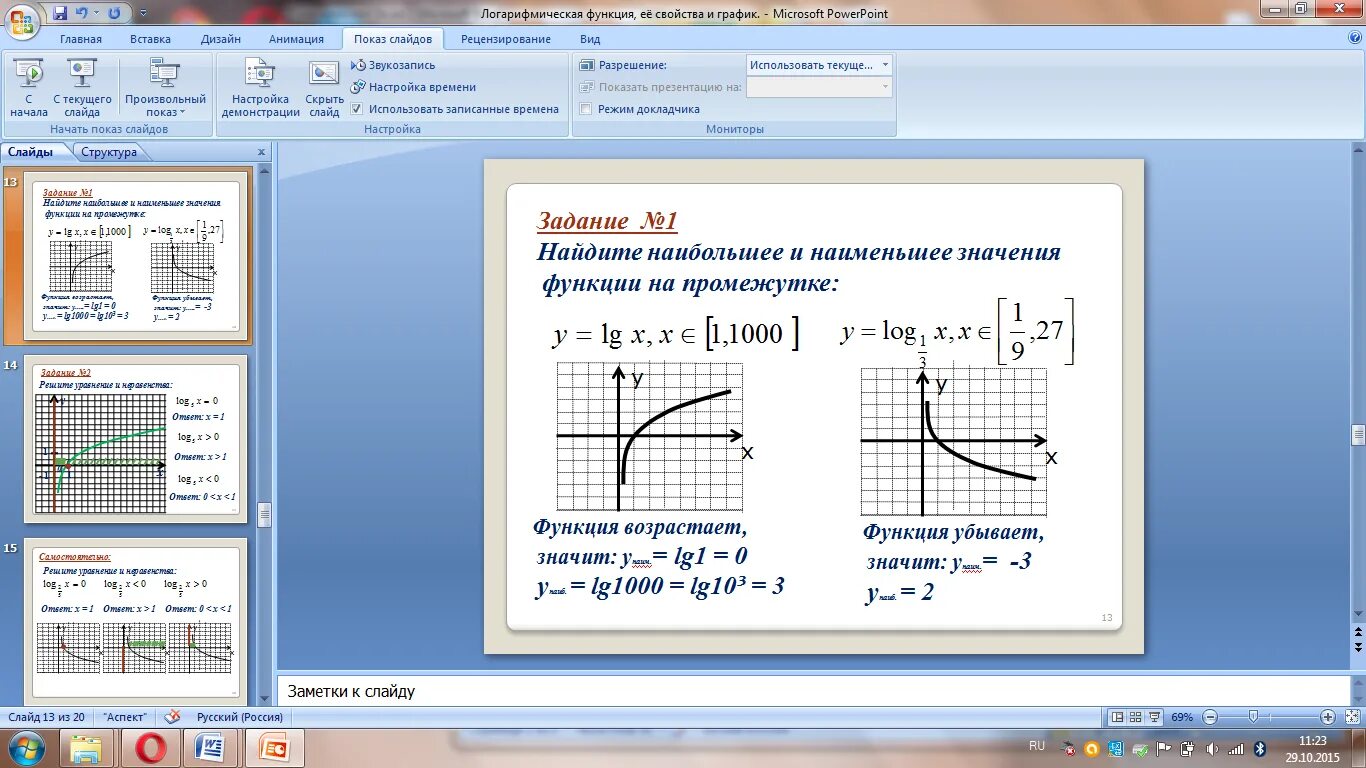This screenshot has height=768, width=1366.
Task: Click in Заметки к слайду notes field
Action: [813, 691]
